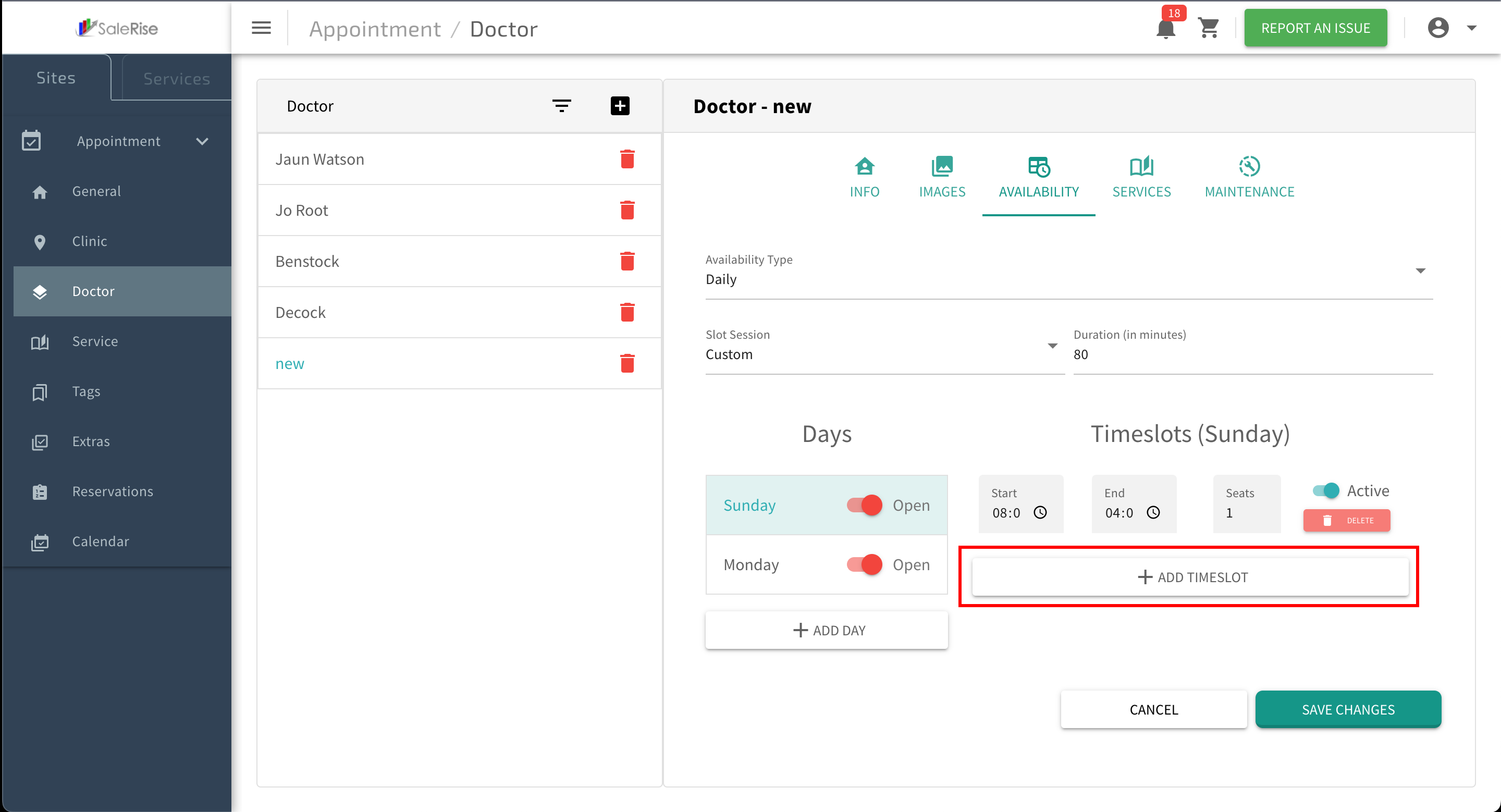
Task: Click the Clinic location pin icon
Action: pos(40,242)
